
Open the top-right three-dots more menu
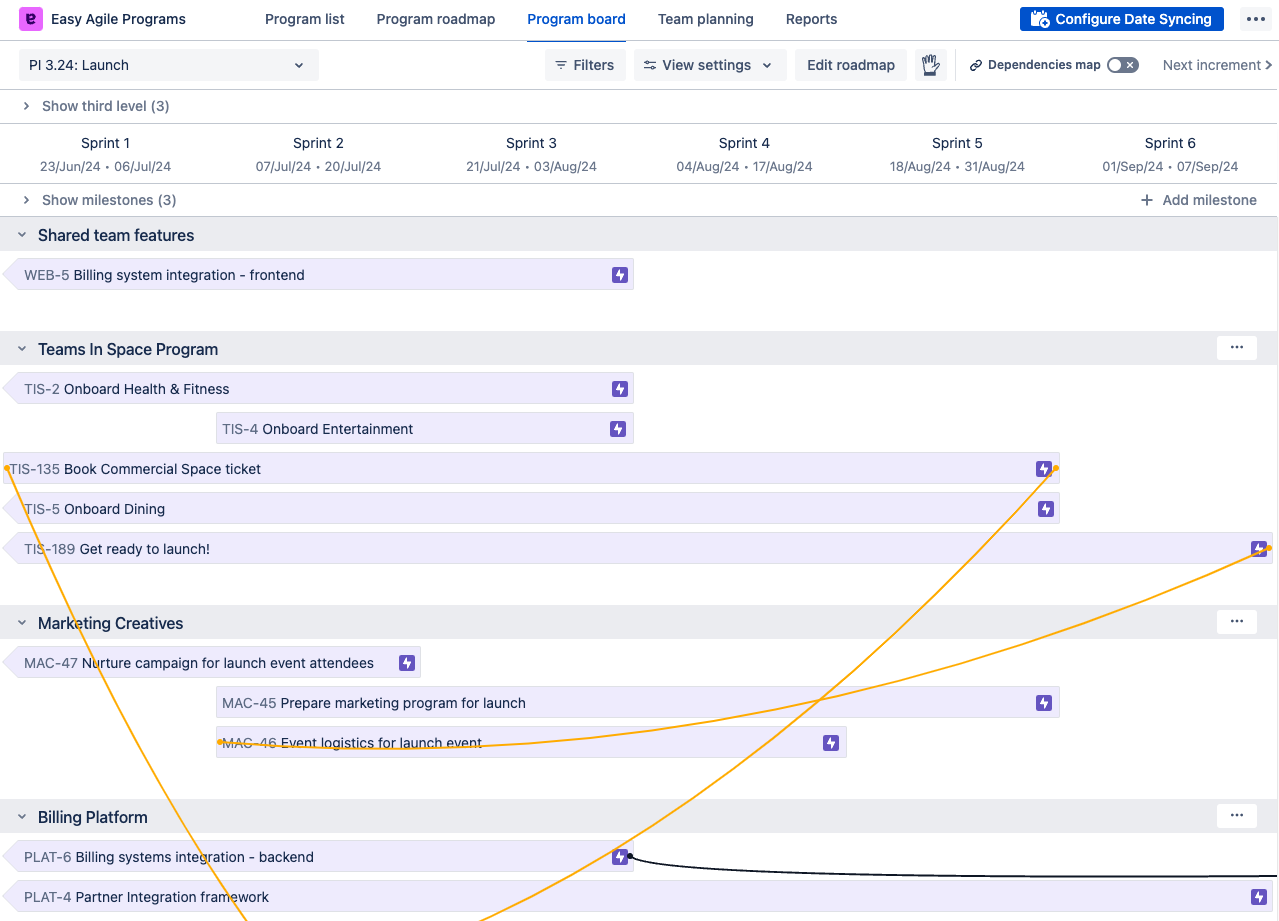[1256, 19]
